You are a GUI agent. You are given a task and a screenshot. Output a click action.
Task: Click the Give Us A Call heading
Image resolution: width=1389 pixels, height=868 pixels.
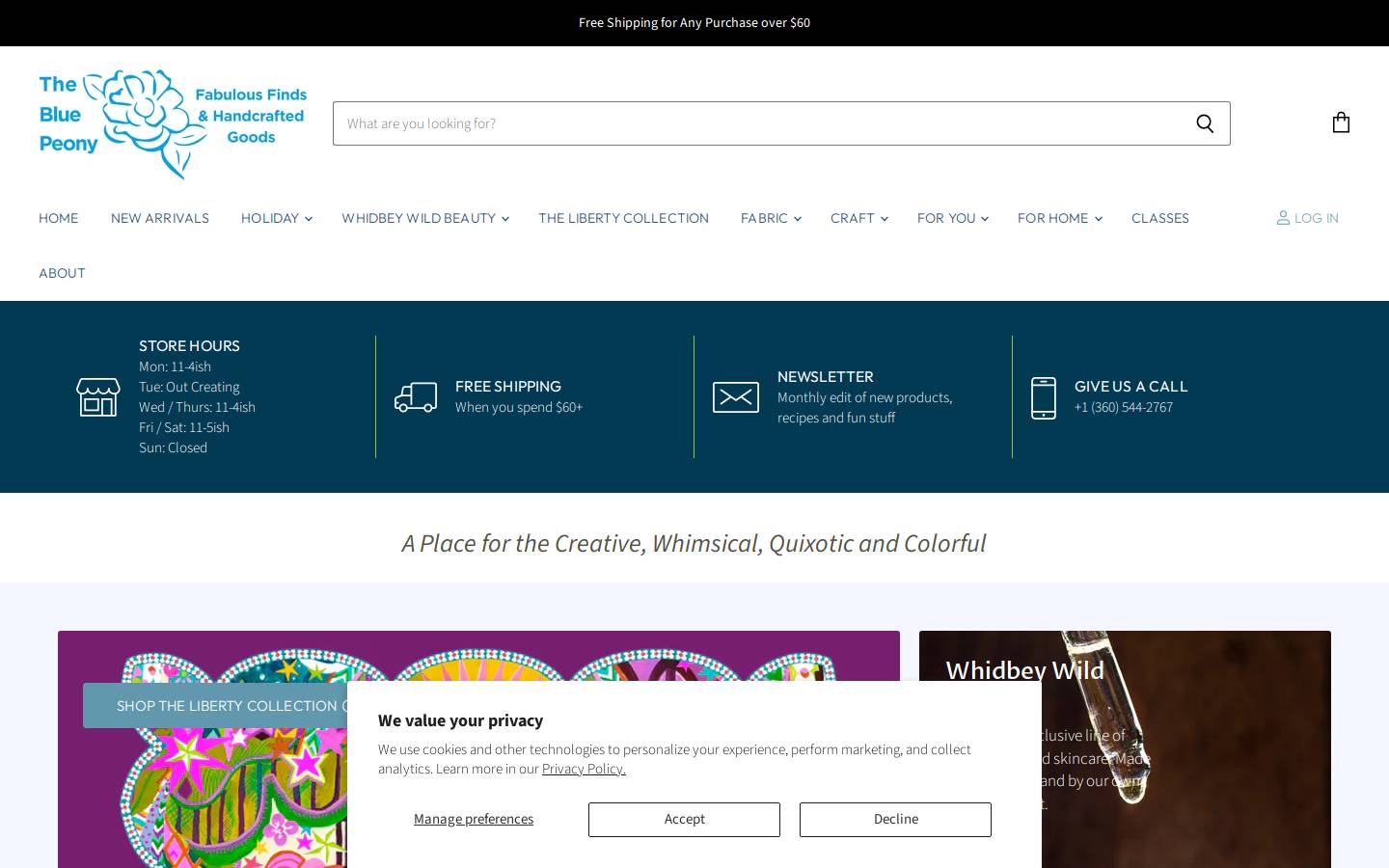click(x=1131, y=386)
